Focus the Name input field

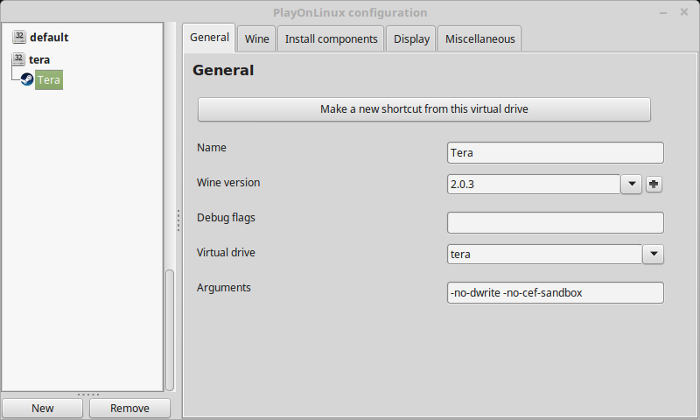pyautogui.click(x=555, y=153)
